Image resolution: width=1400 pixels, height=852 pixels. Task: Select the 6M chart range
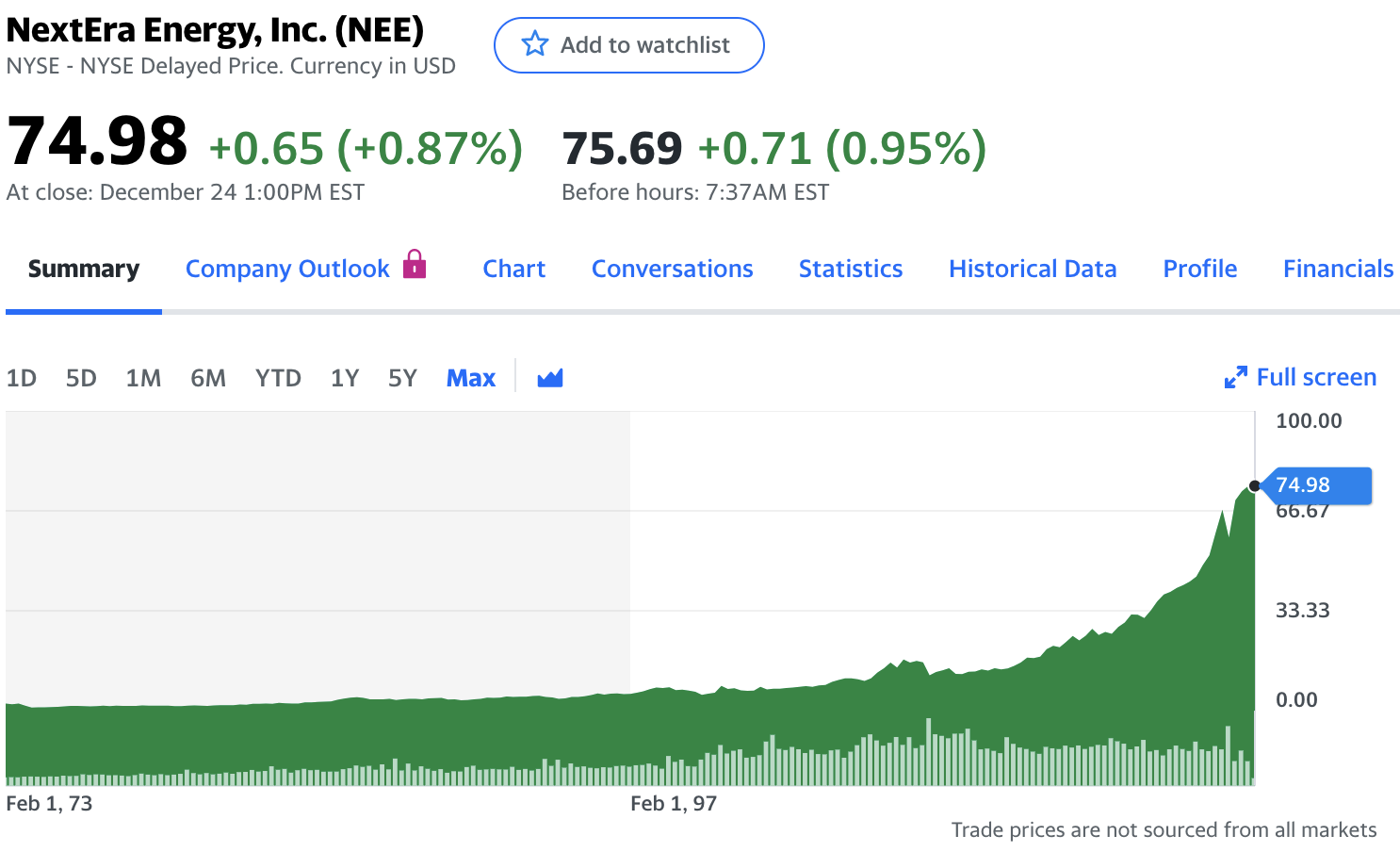(208, 379)
